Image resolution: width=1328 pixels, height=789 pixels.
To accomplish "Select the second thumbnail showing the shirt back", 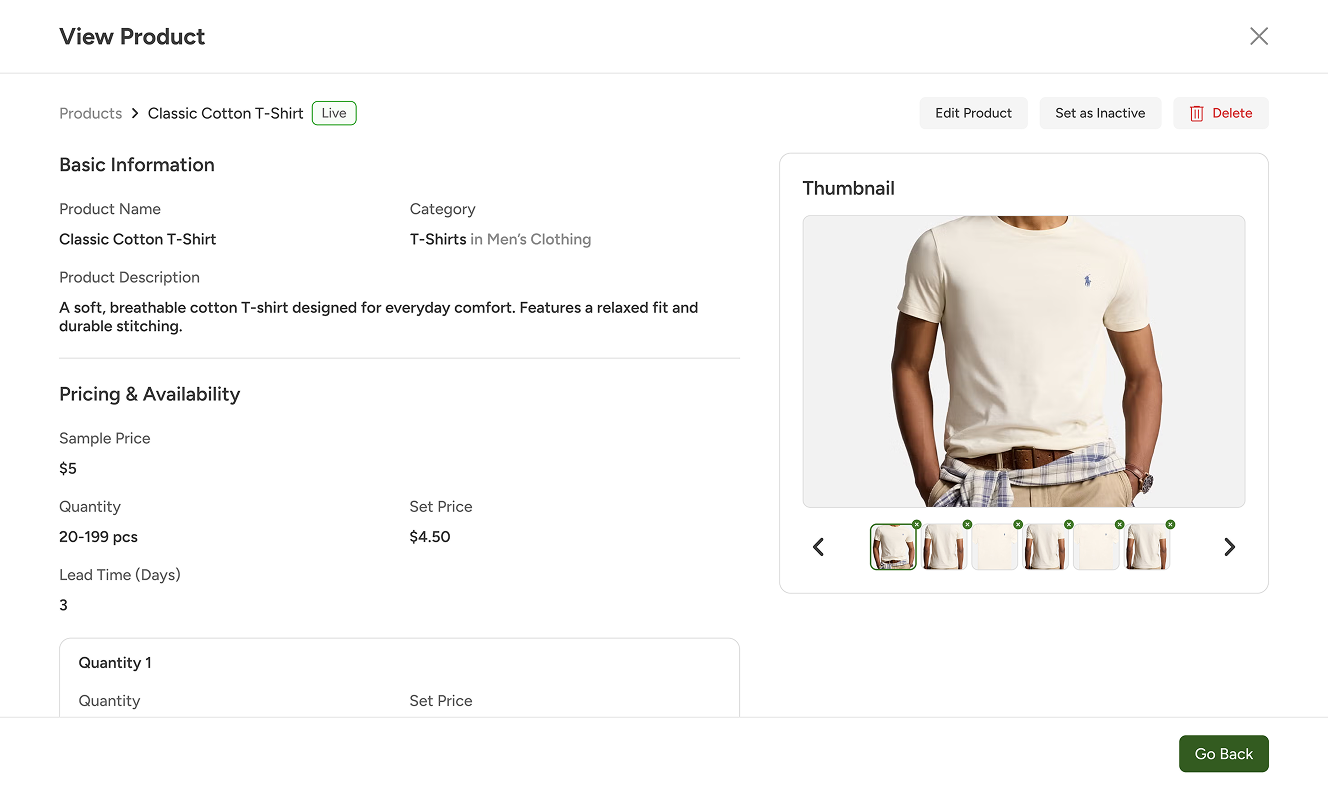I will (944, 547).
